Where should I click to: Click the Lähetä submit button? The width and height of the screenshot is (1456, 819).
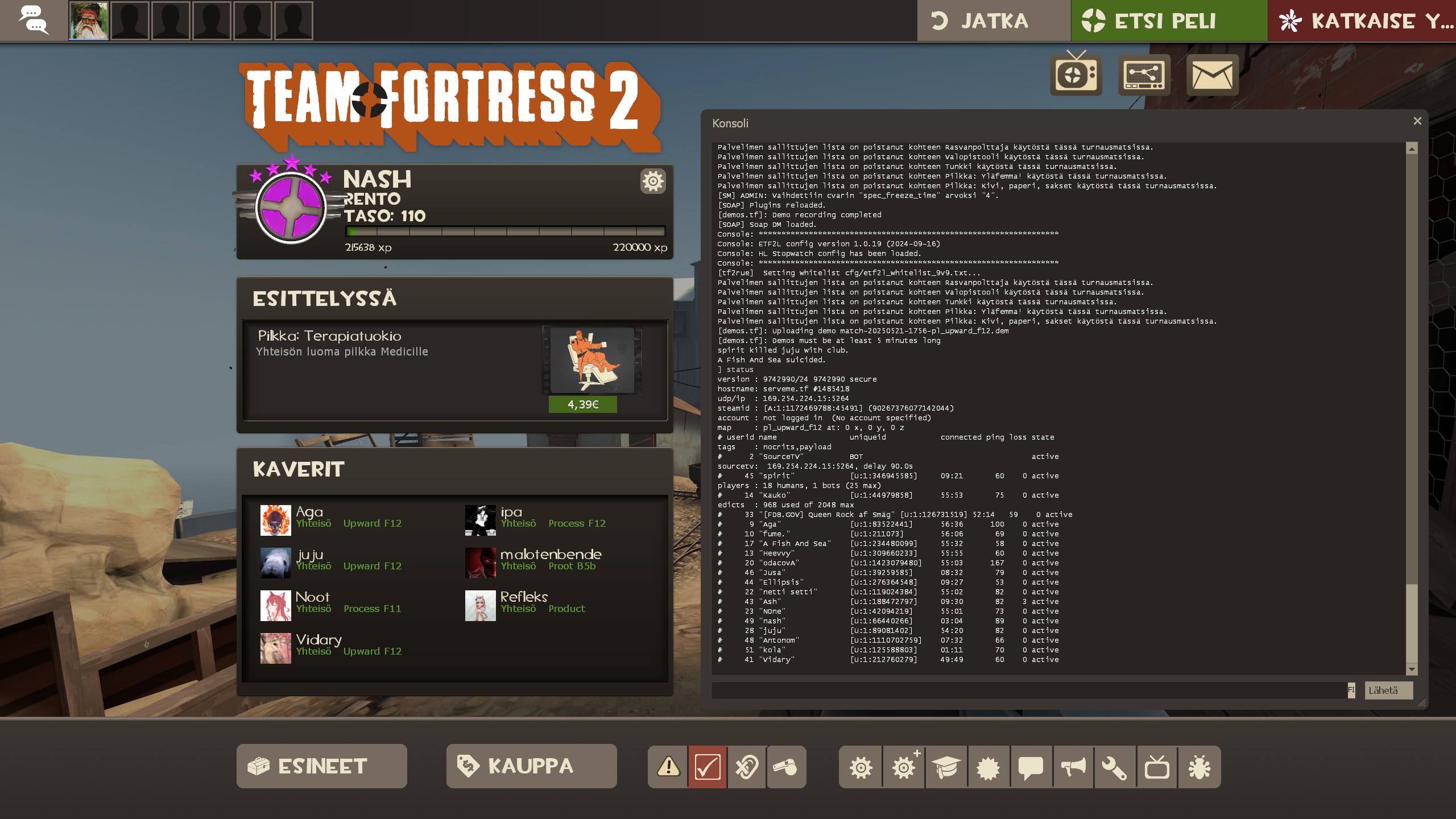tap(1388, 690)
